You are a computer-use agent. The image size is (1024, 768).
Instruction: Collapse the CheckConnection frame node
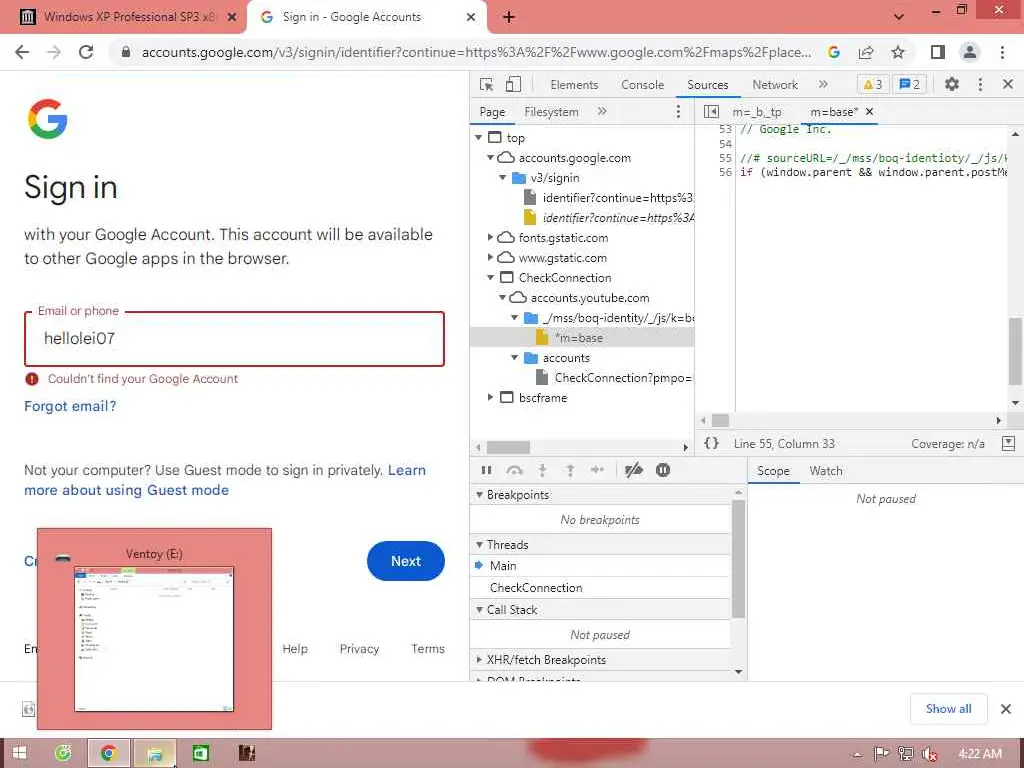490,278
